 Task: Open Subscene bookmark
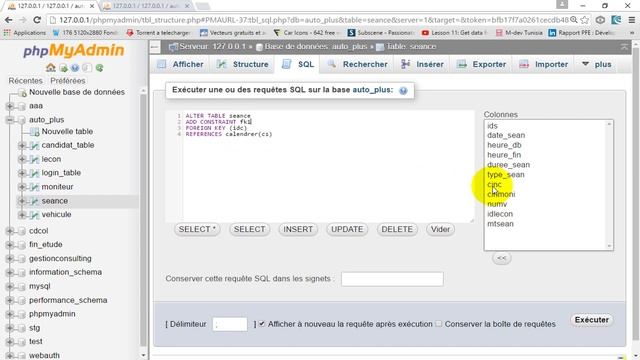[x=380, y=33]
